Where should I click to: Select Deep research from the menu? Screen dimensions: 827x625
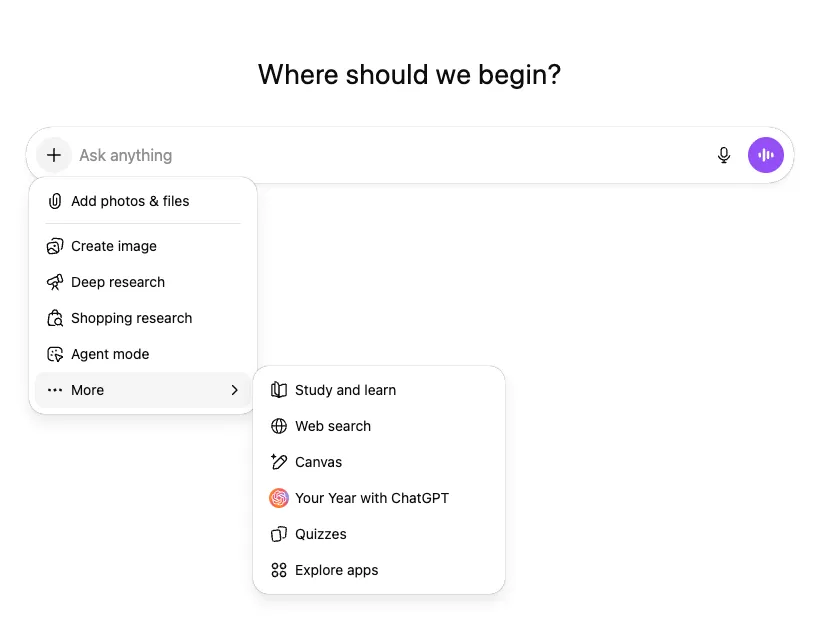(x=116, y=282)
